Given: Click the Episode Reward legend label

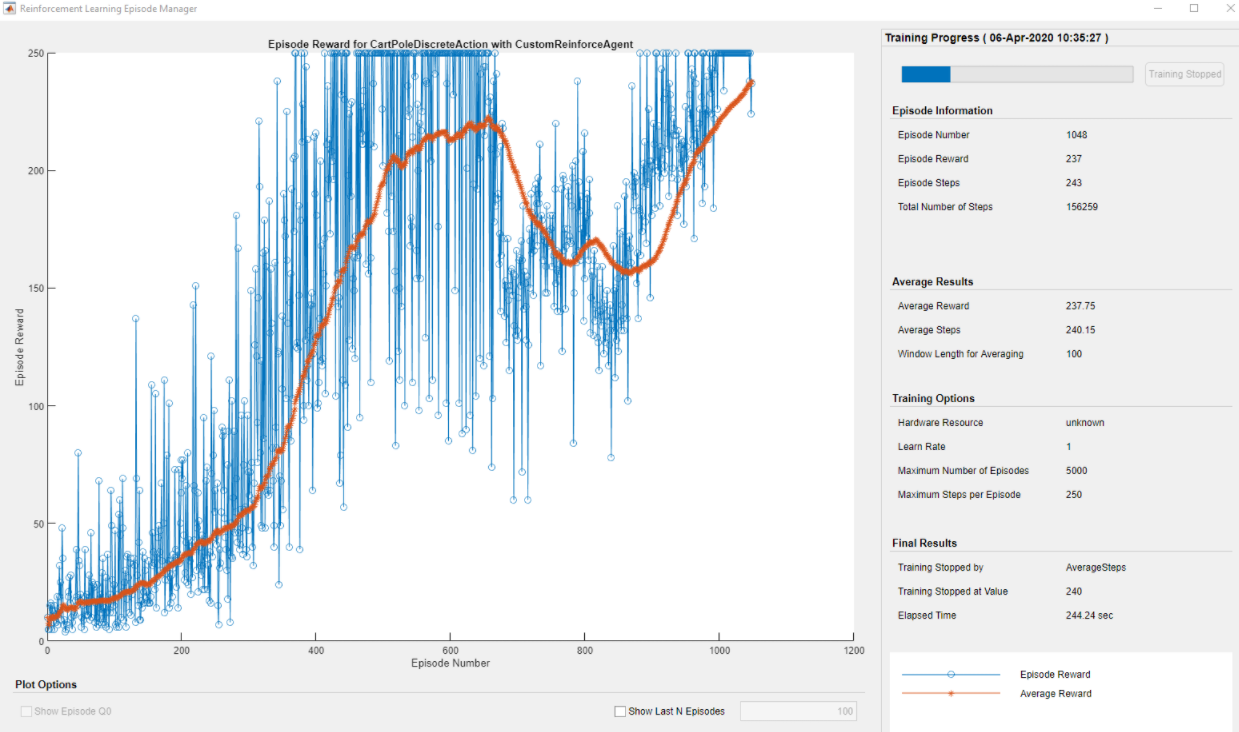Looking at the screenshot, I should point(1055,674).
